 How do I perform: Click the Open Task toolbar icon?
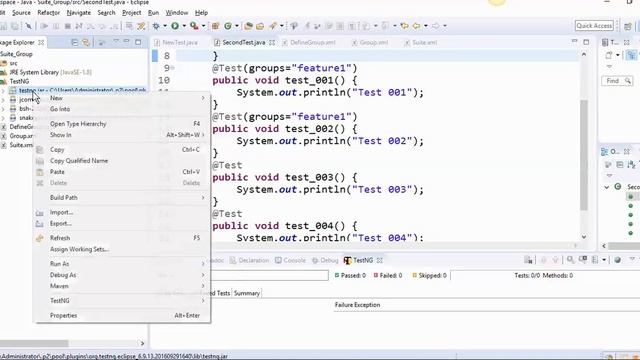260,26
